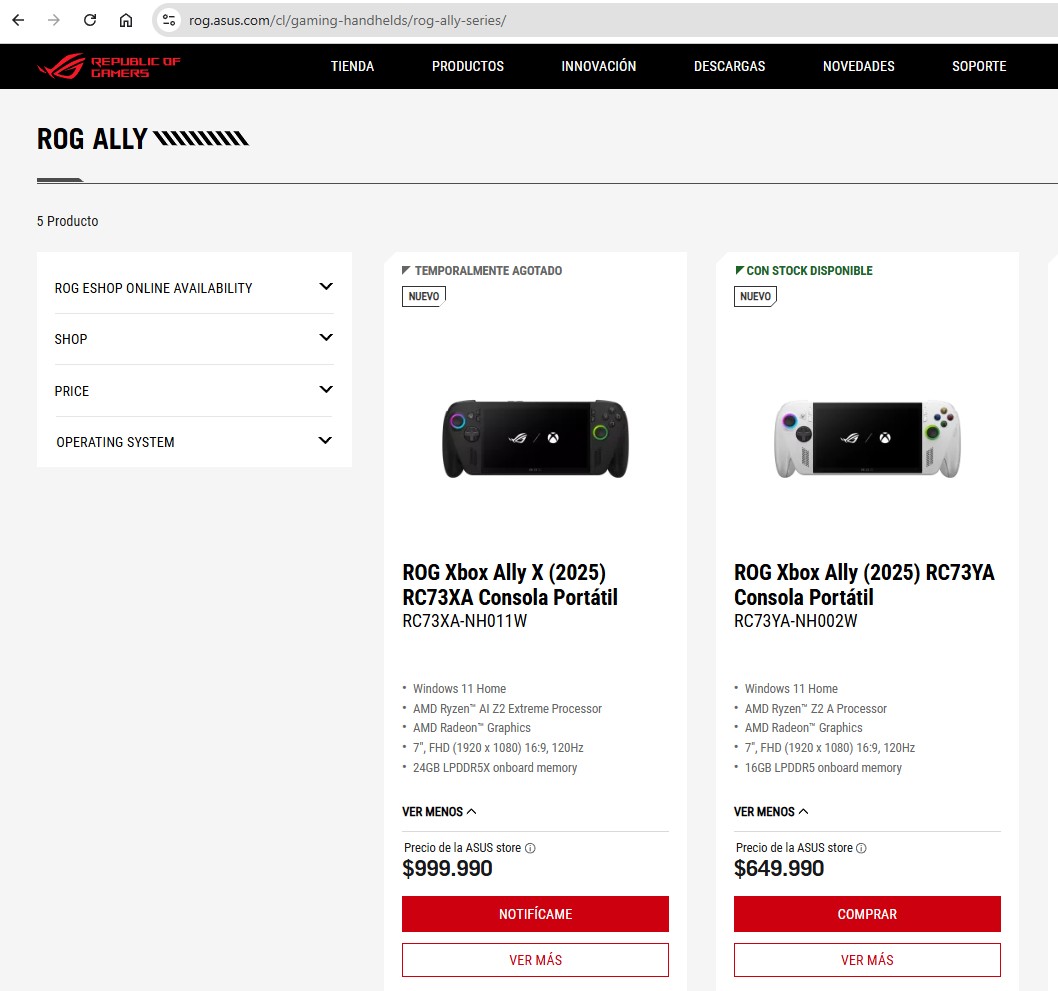The height and width of the screenshot is (991, 1058).
Task: Open site information icon in the address bar
Action: [169, 20]
